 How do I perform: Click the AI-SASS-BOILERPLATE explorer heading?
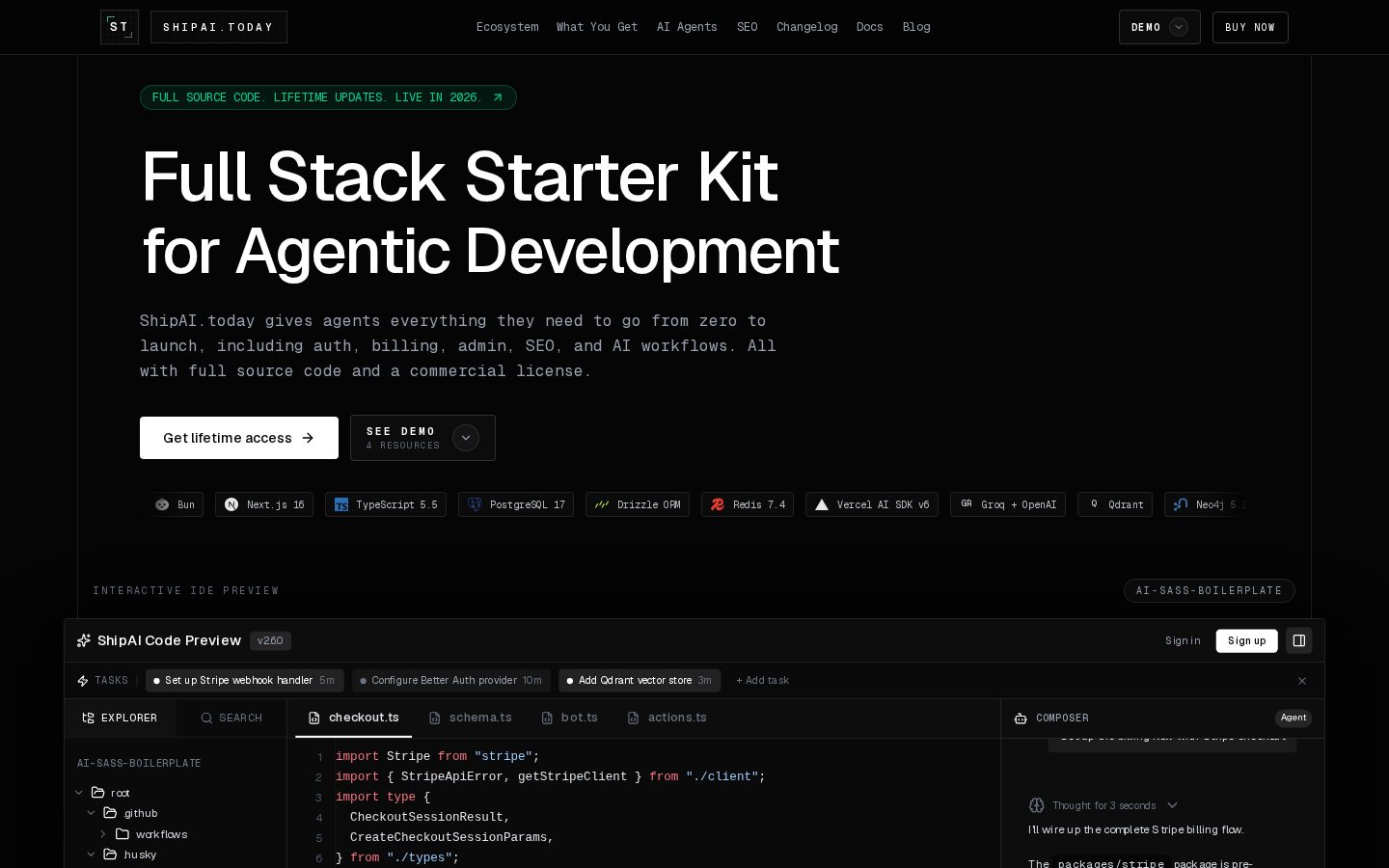[x=139, y=764]
